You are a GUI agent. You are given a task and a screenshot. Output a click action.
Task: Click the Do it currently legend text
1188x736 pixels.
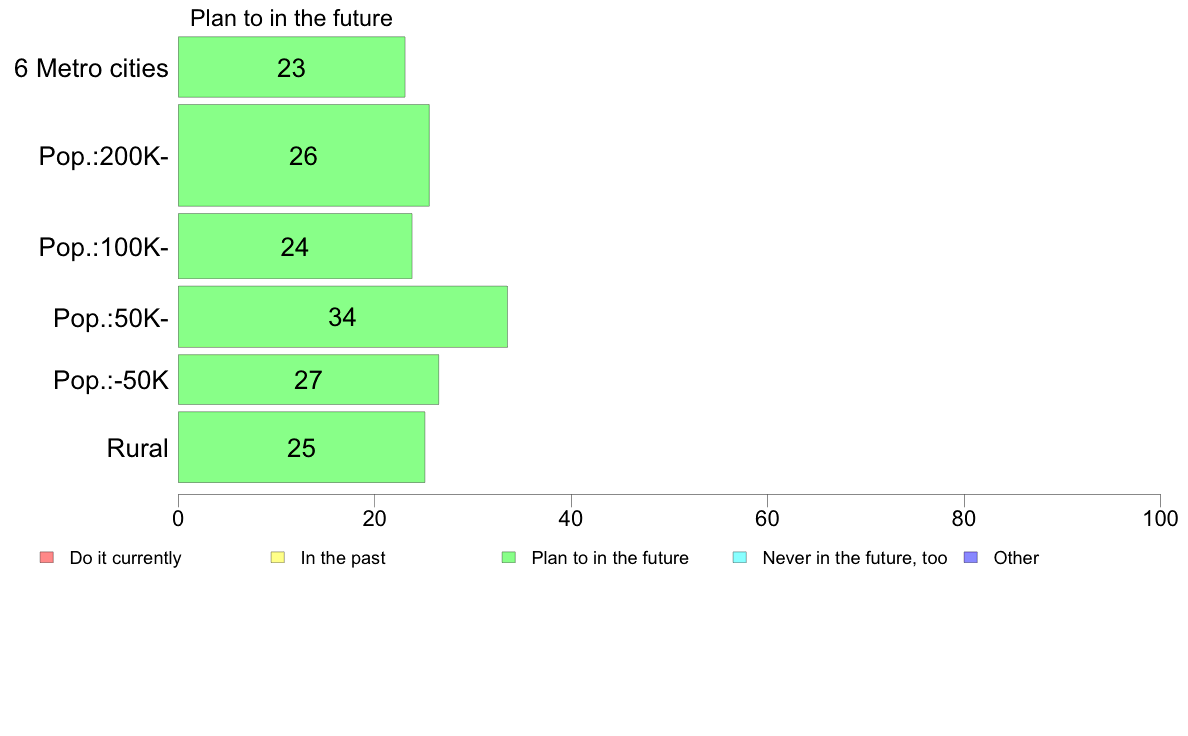tap(125, 558)
